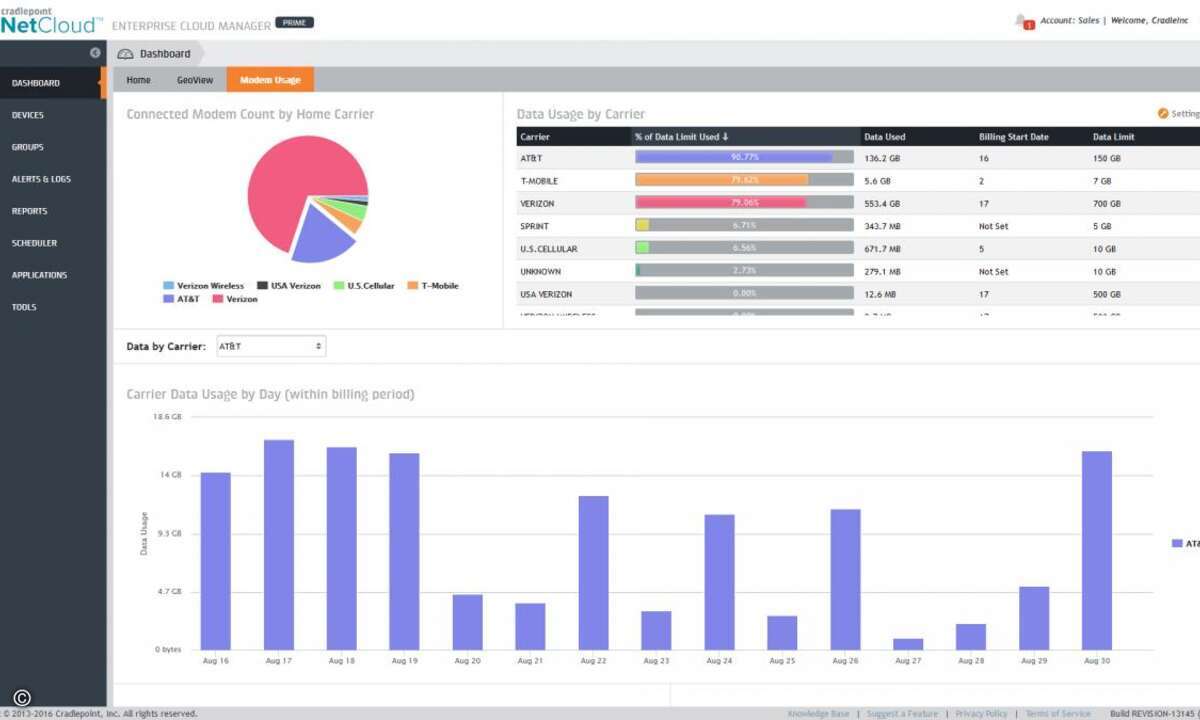Select the Modem Usage tab
Screen dimensions: 1200x720
pyautogui.click(x=270, y=80)
